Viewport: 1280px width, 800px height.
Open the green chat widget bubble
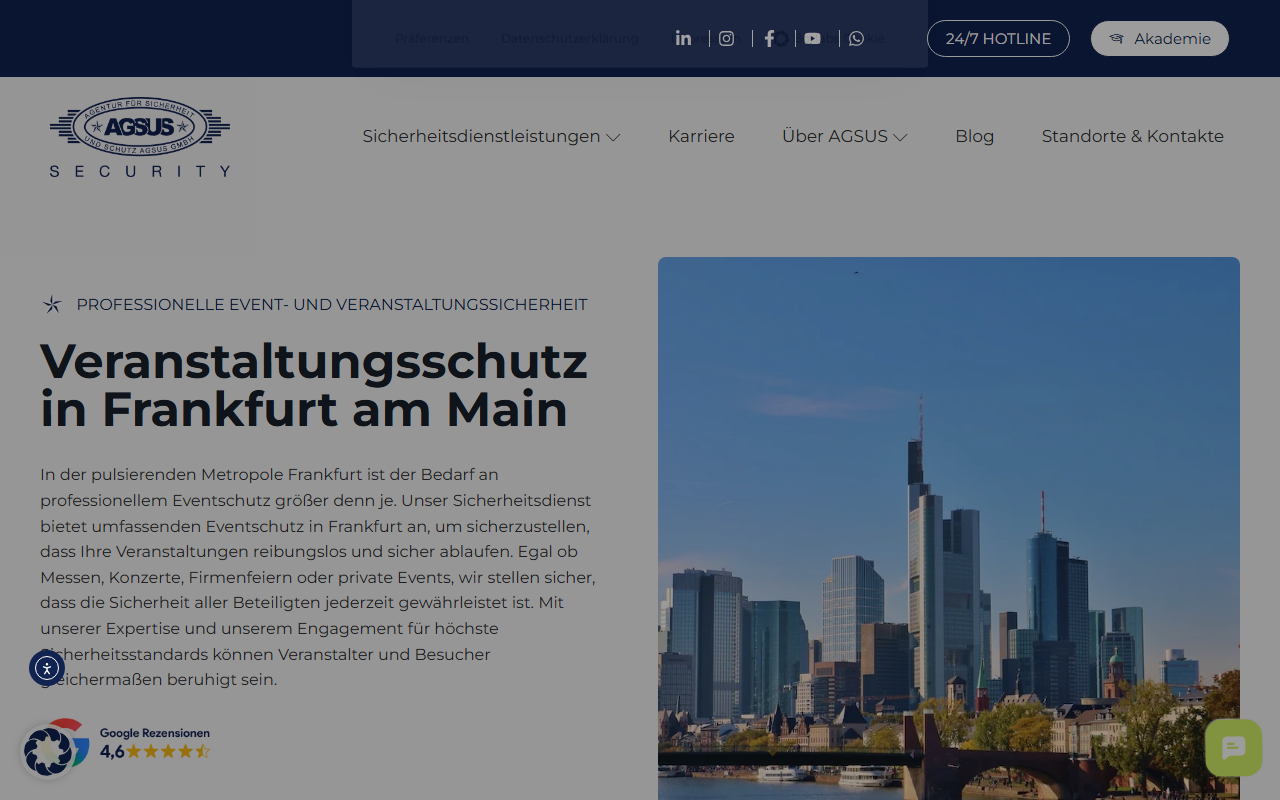[x=1233, y=747]
